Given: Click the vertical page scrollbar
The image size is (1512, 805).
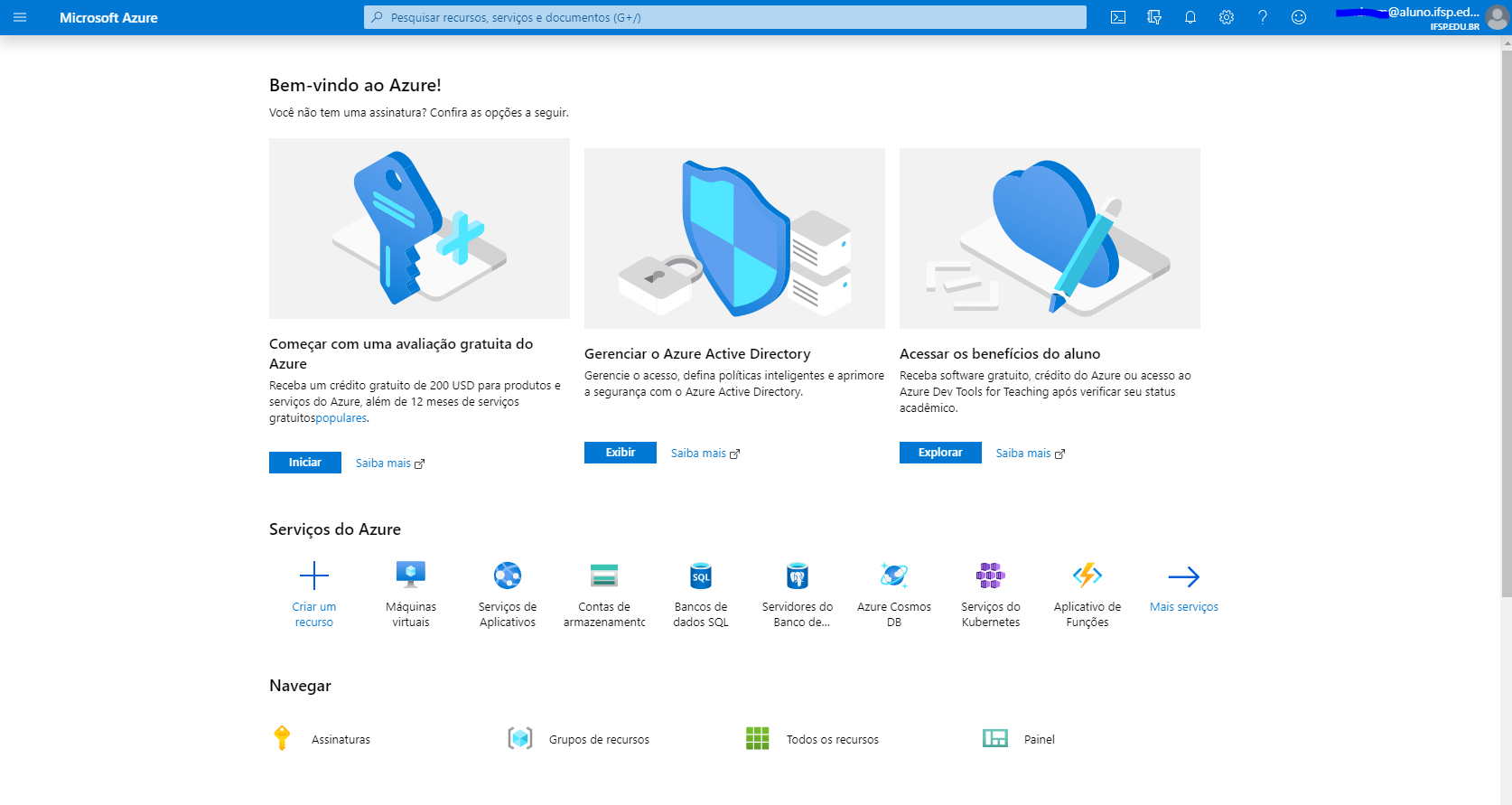Looking at the screenshot, I should (x=1506, y=325).
